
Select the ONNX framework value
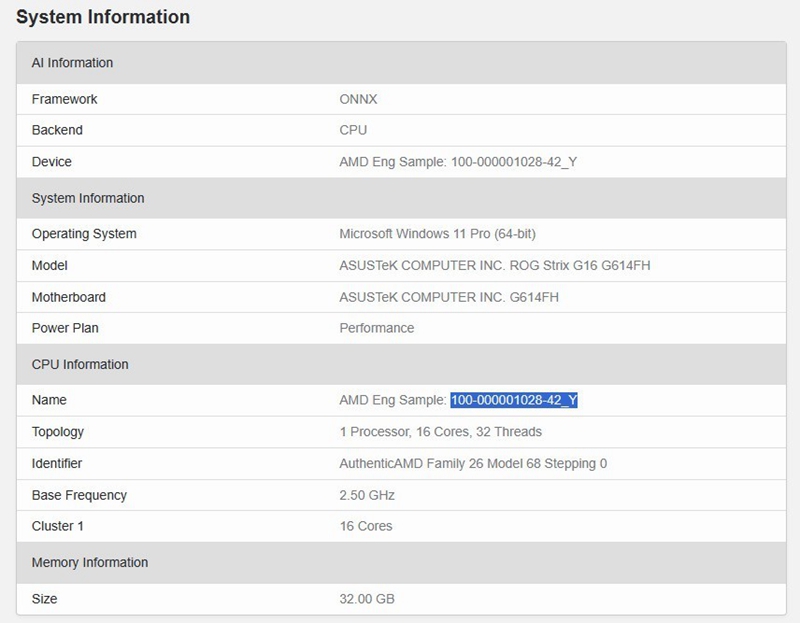click(x=358, y=99)
